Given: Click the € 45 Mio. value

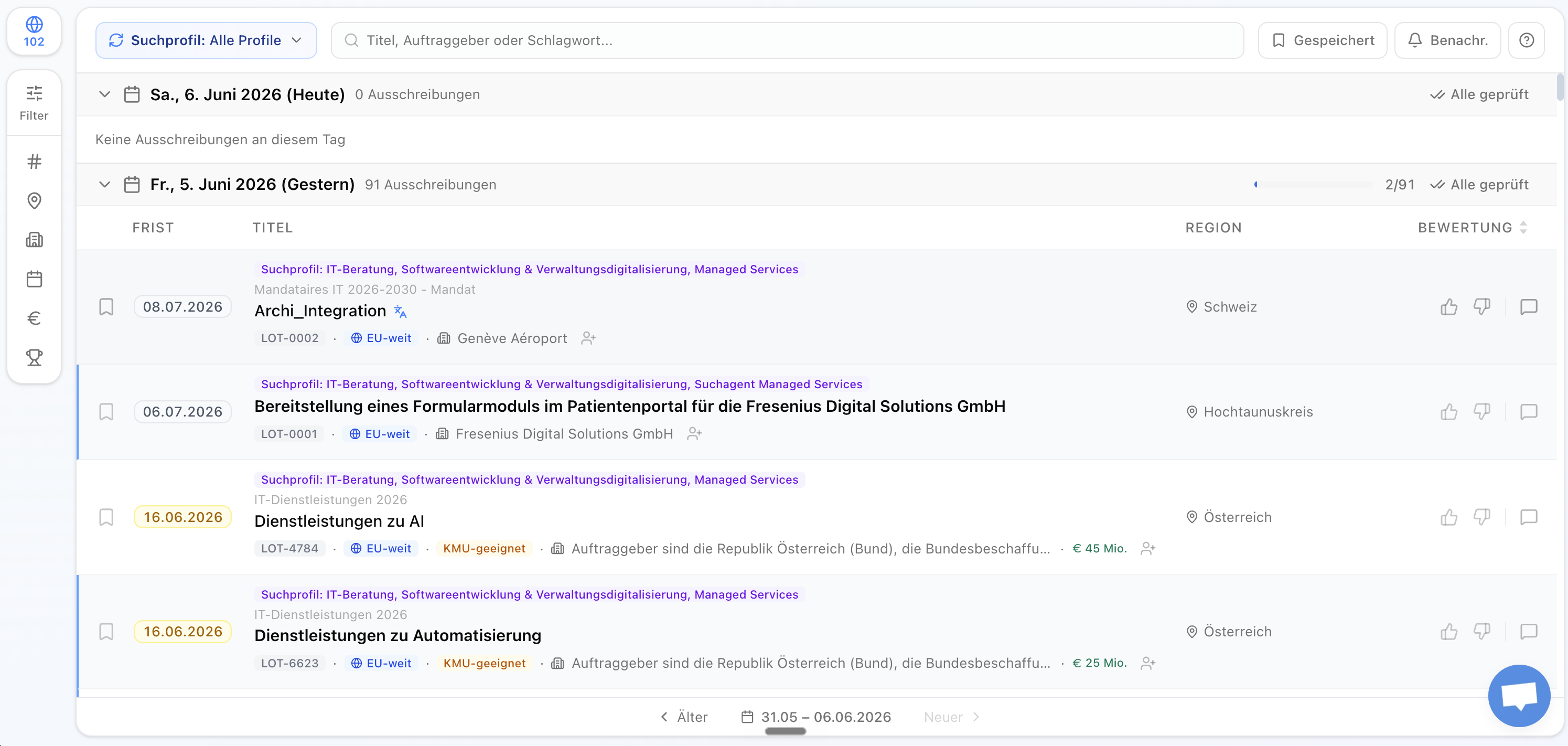Looking at the screenshot, I should [x=1099, y=548].
